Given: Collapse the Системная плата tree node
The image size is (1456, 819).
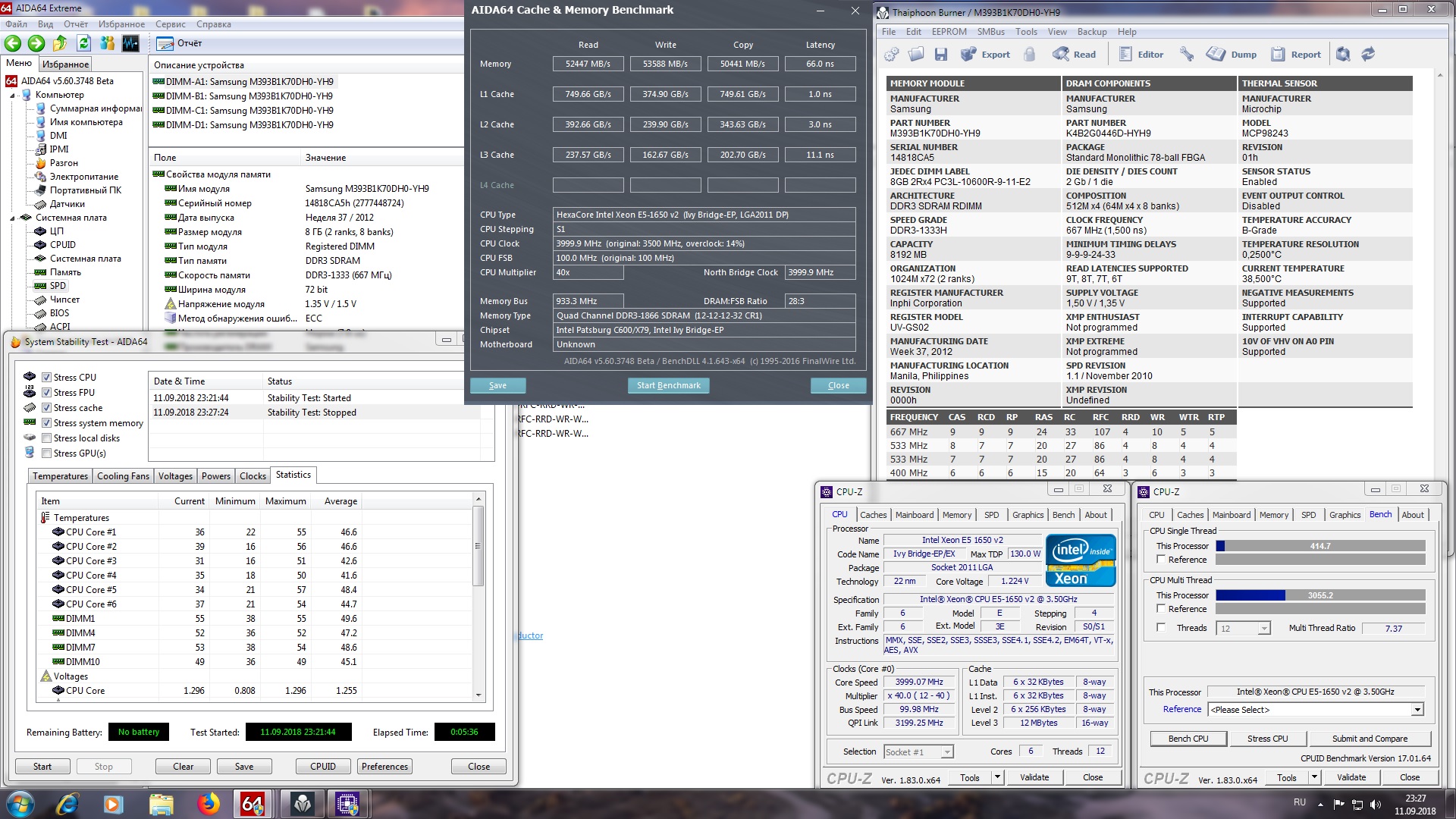Looking at the screenshot, I should (13, 218).
